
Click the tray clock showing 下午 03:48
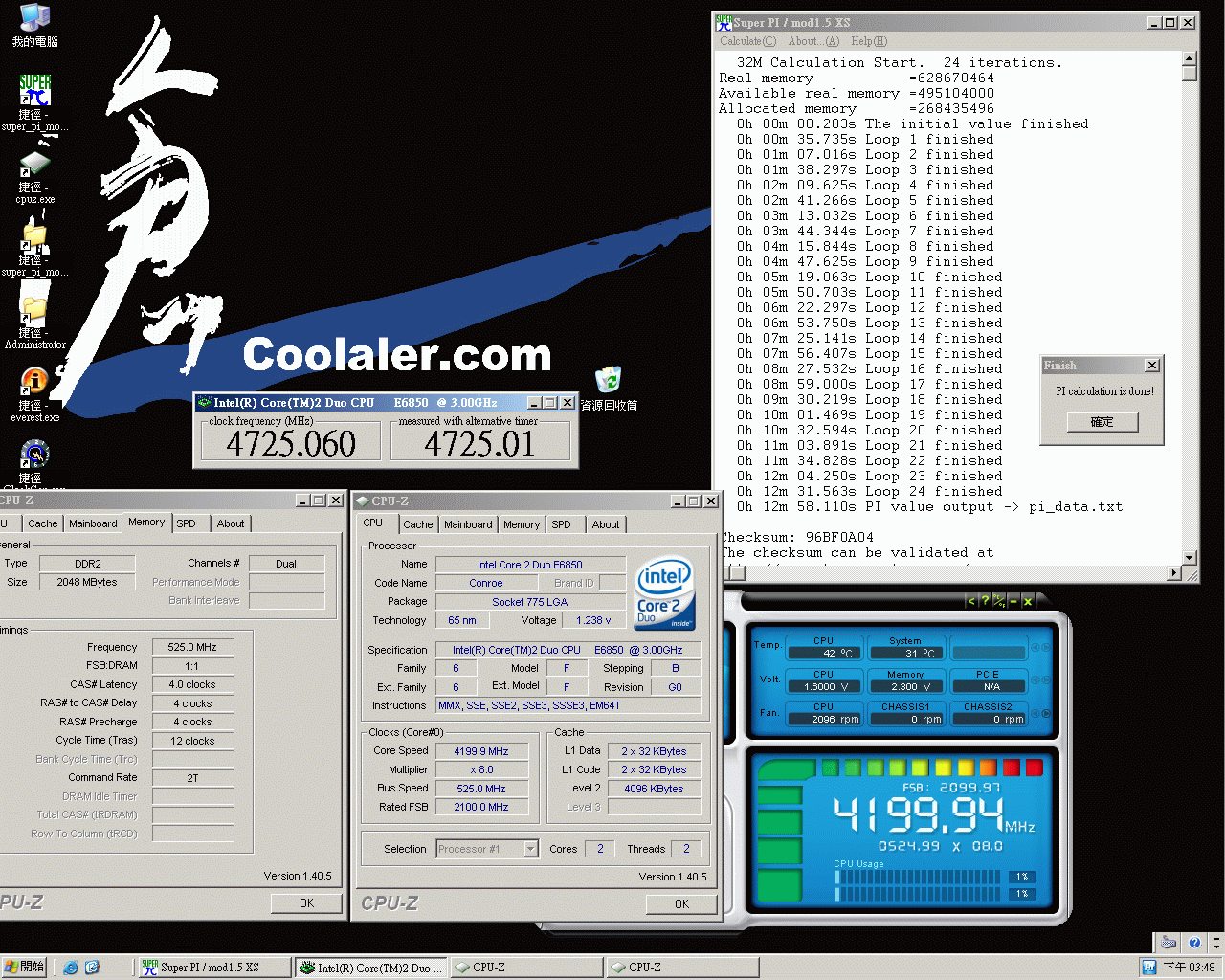point(1190,968)
